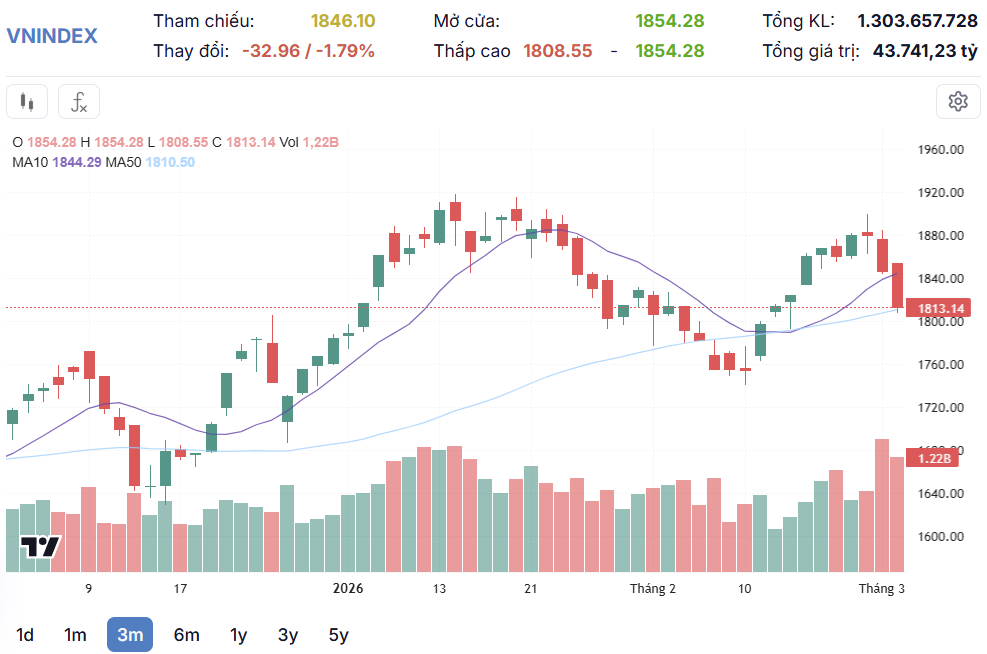The width and height of the screenshot is (987, 654).
Task: Click the VNINDEX ticker title
Action: 52,36
